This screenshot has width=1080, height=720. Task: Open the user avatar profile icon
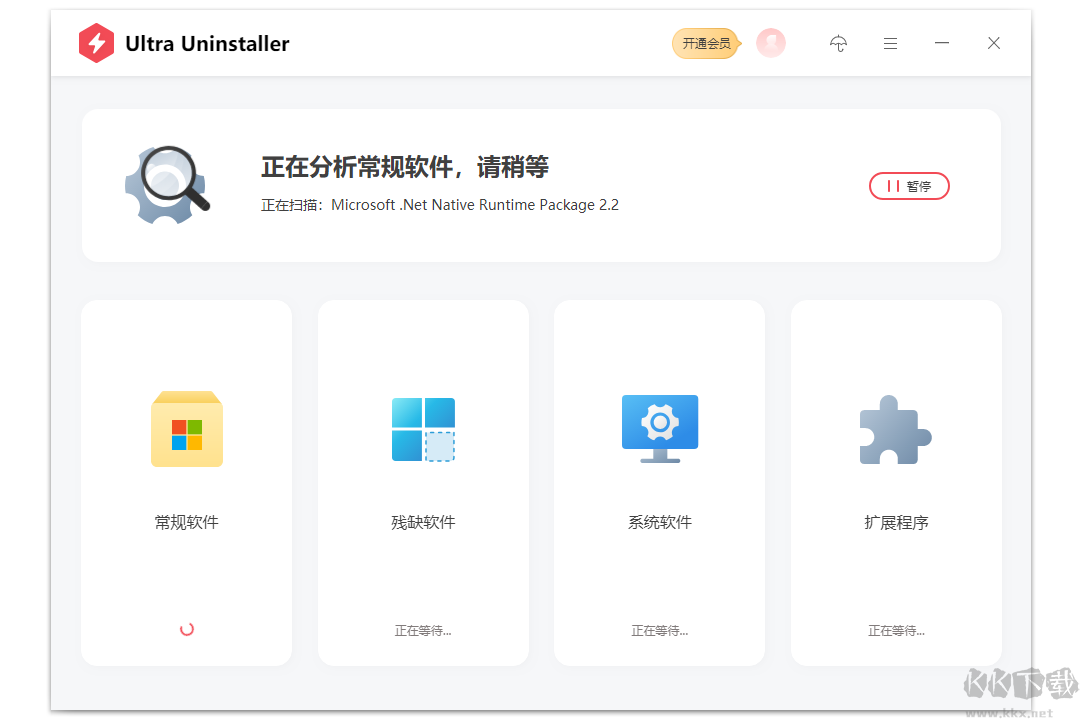pyautogui.click(x=770, y=43)
